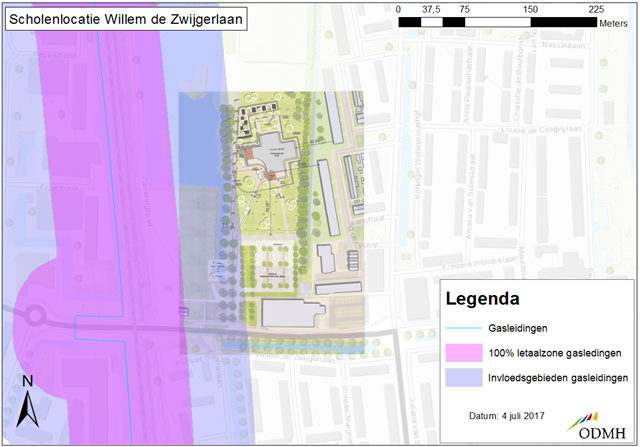
Task: Click the 'Anna Paulownastraat' street label
Action: point(468,85)
